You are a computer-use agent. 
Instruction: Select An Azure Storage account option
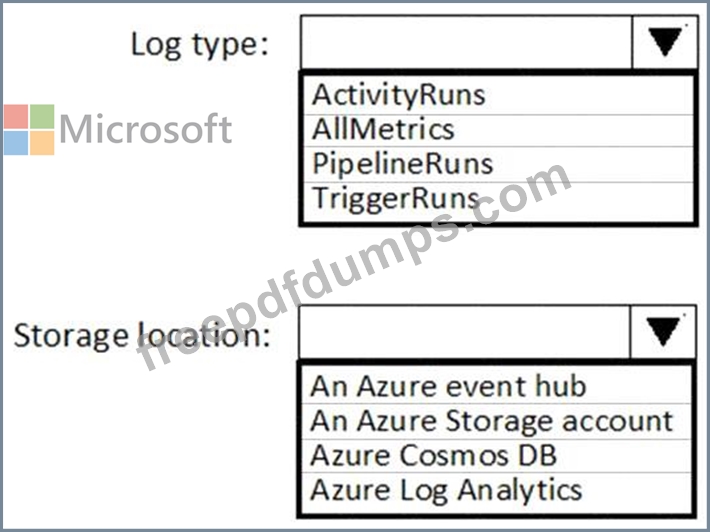496,422
